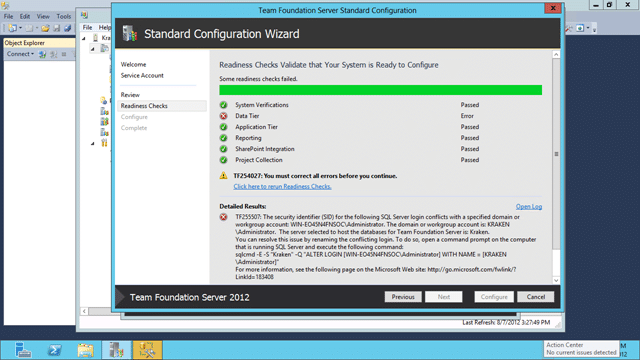Collapse the second-level tree node in admin console
This screenshot has width=640, height=360.
tap(93, 49)
